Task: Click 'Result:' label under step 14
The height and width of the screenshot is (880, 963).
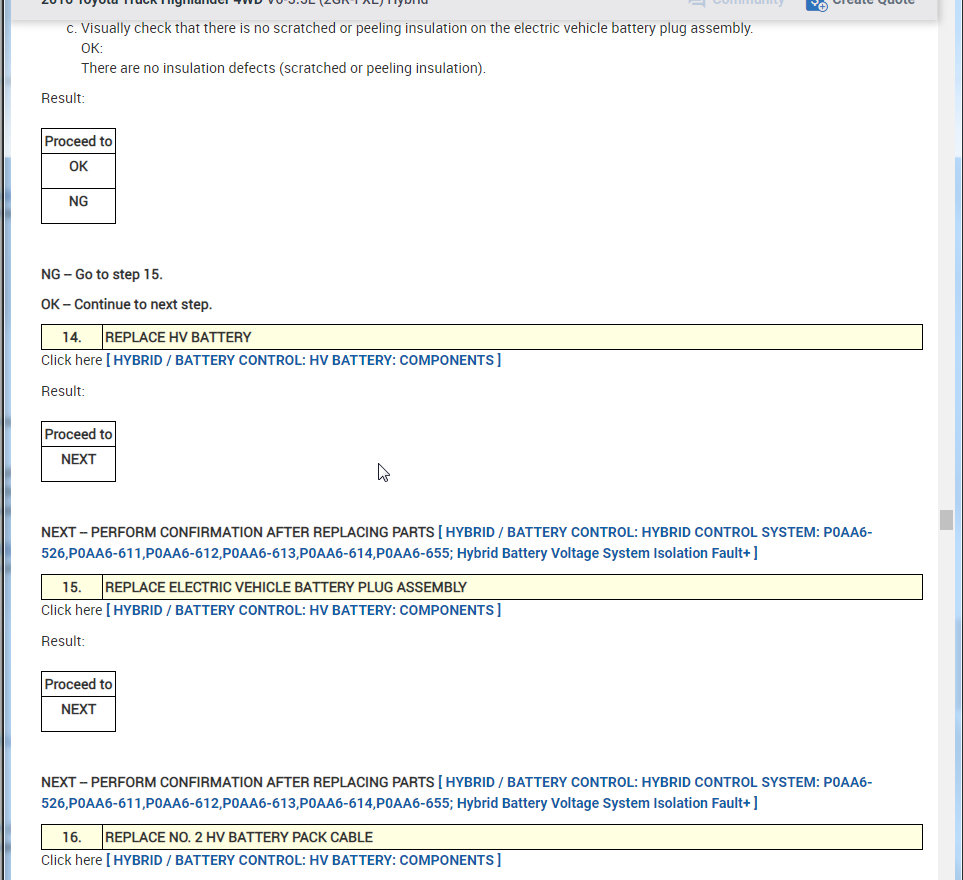Action: coord(63,391)
